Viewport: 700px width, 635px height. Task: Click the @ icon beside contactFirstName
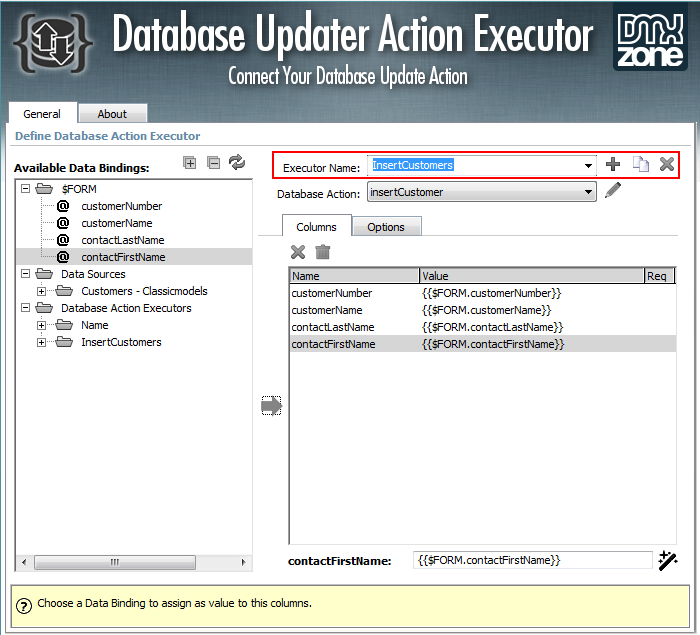coord(63,257)
